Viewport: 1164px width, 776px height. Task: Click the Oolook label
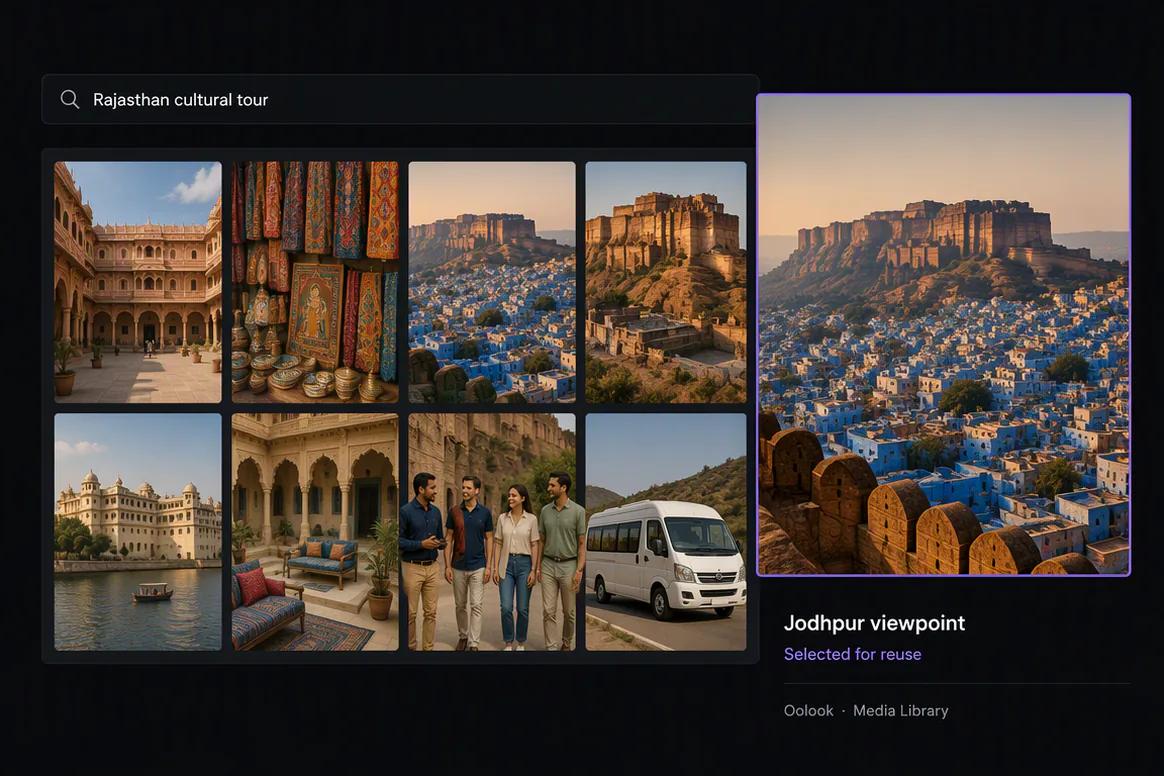(808, 711)
